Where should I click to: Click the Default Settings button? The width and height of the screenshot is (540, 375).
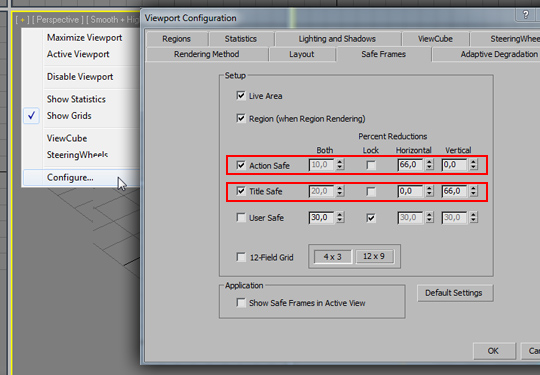[x=455, y=293]
